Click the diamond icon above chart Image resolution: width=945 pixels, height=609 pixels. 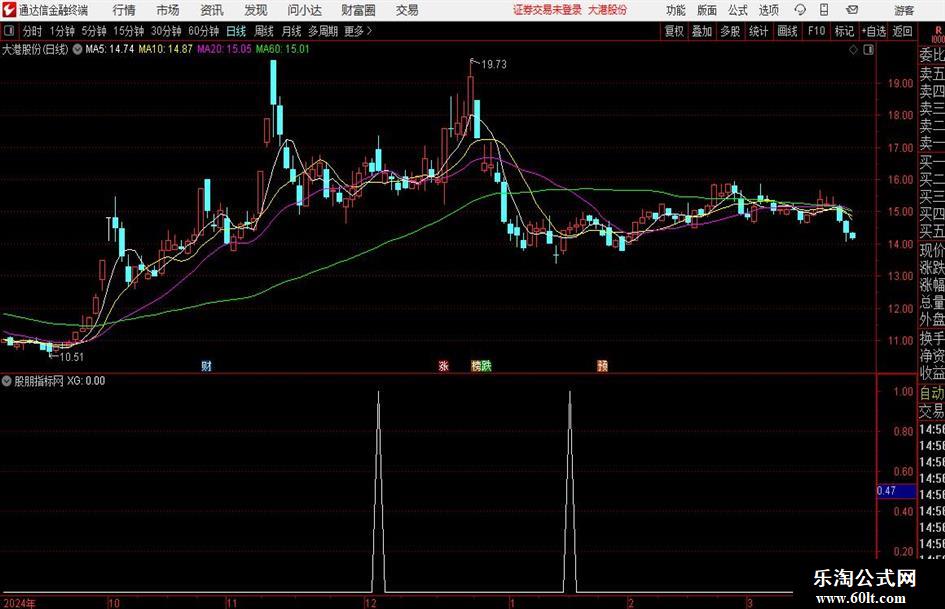coord(853,50)
